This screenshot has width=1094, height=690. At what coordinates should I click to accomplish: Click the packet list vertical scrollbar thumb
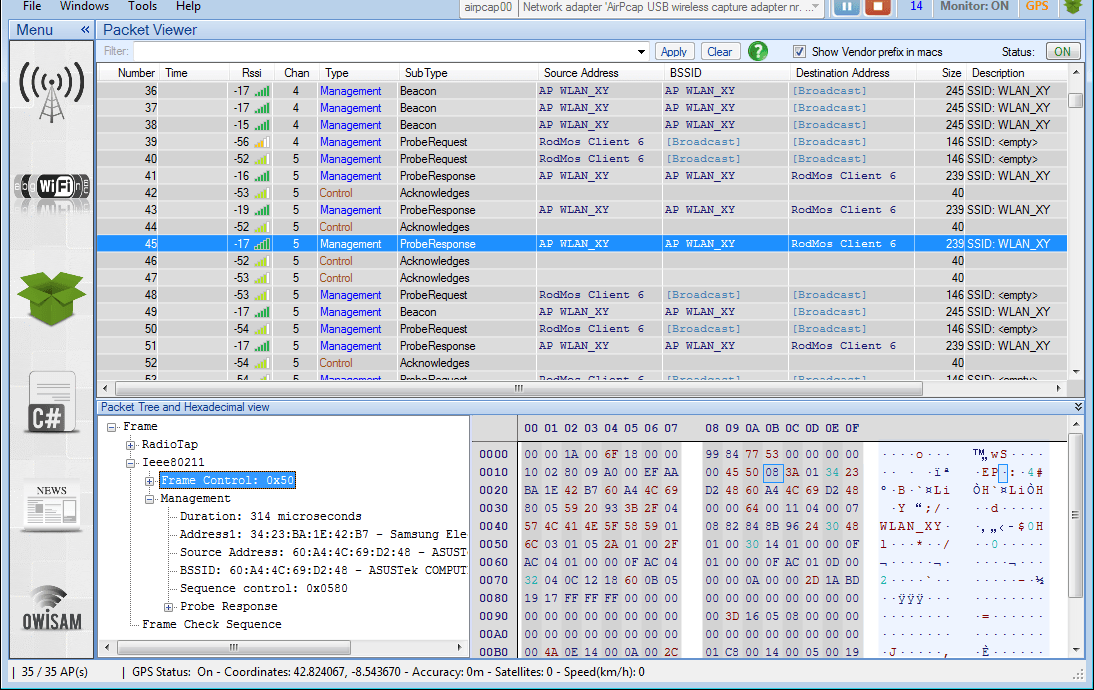pyautogui.click(x=1076, y=100)
